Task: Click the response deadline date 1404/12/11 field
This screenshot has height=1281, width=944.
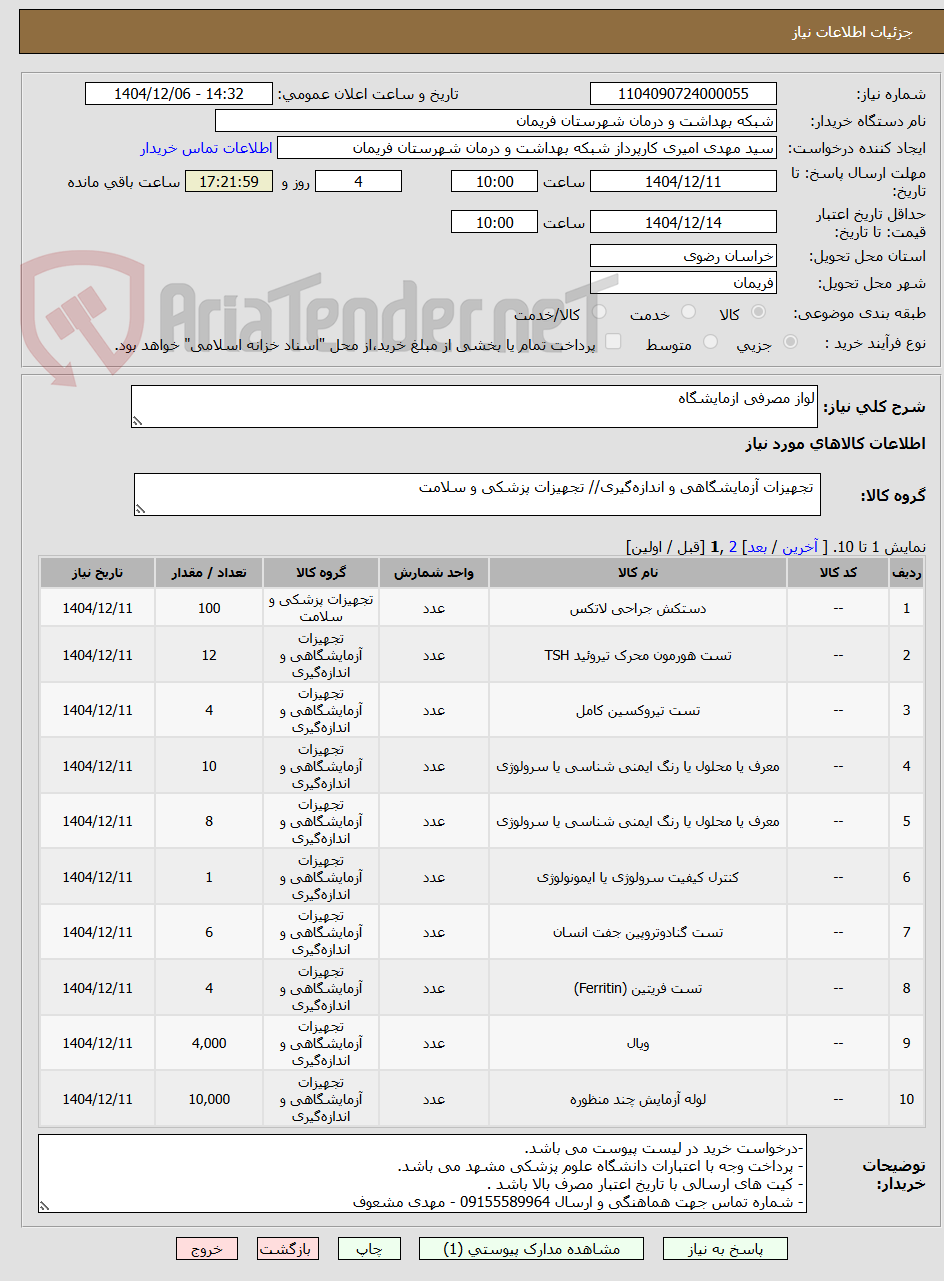Action: 683,181
